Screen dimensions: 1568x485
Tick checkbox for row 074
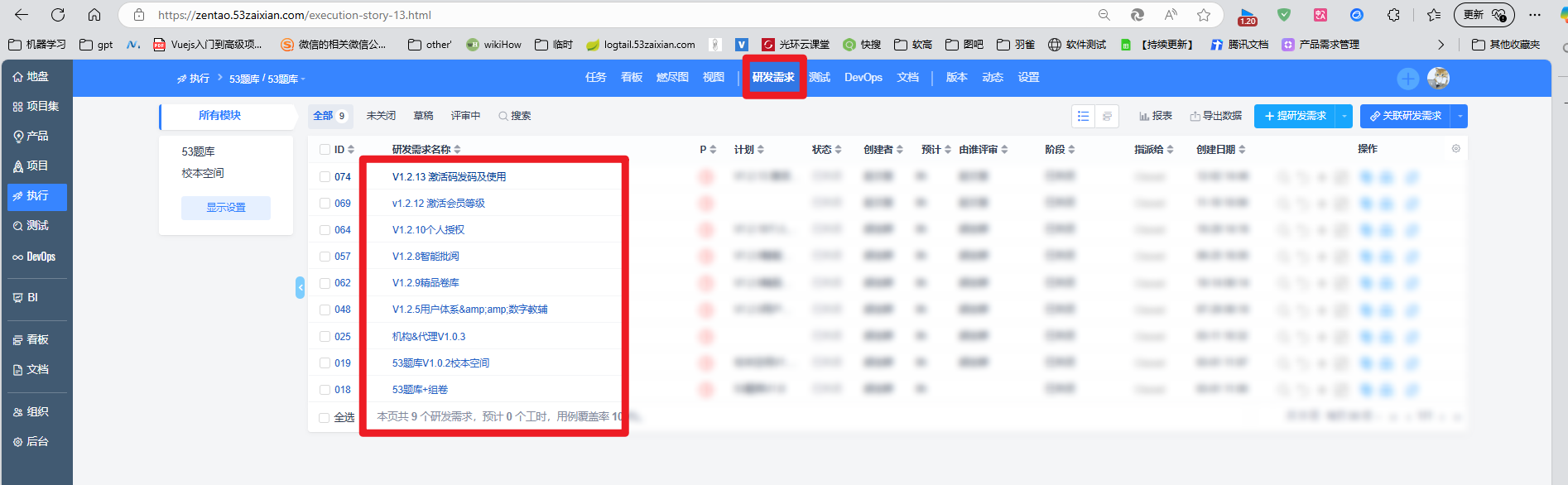(325, 176)
